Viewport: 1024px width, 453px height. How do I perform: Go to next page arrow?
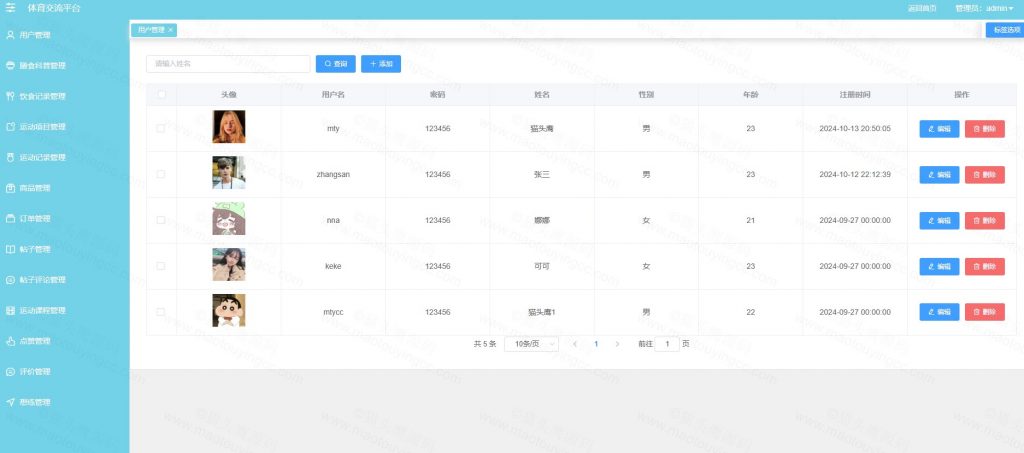pos(617,344)
